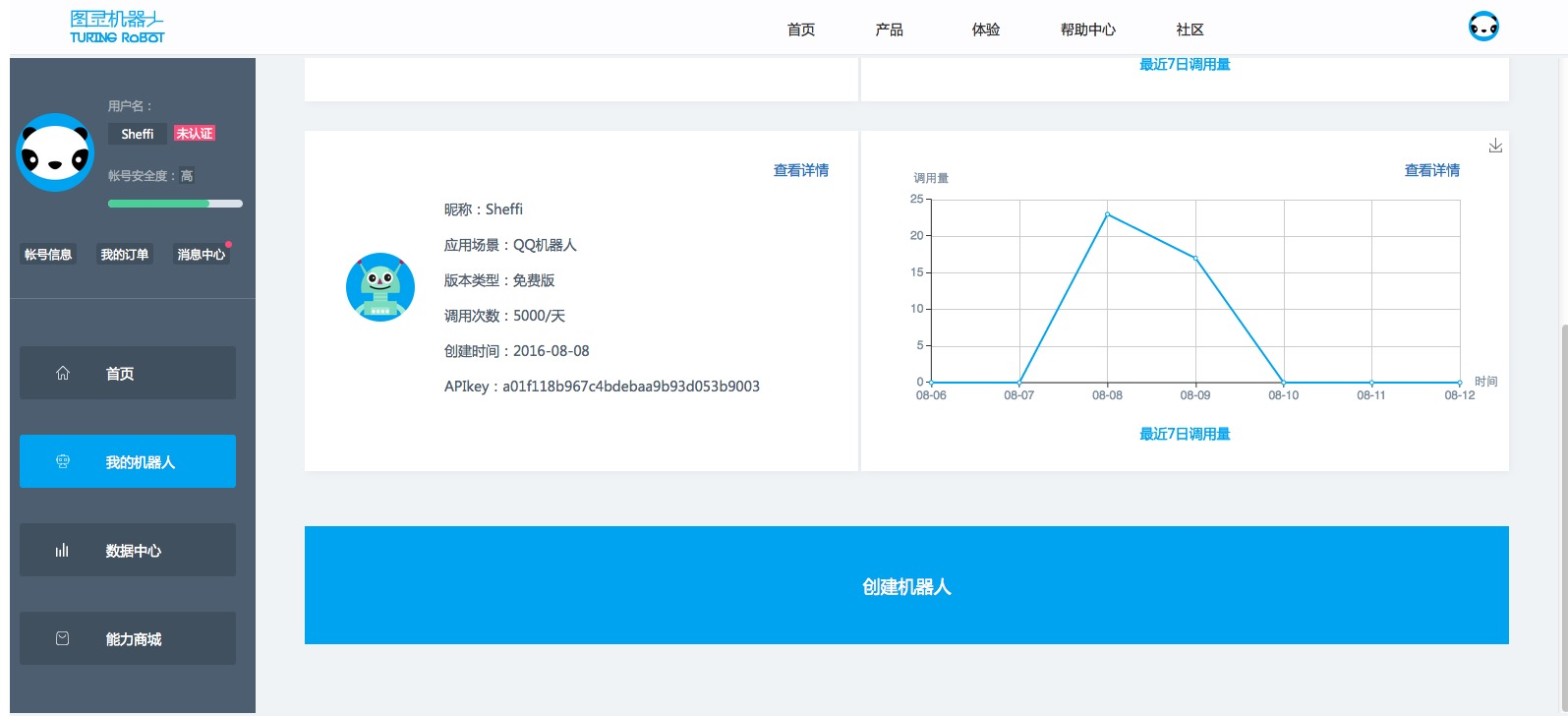Open the panda avatar menu in header

(x=1483, y=27)
